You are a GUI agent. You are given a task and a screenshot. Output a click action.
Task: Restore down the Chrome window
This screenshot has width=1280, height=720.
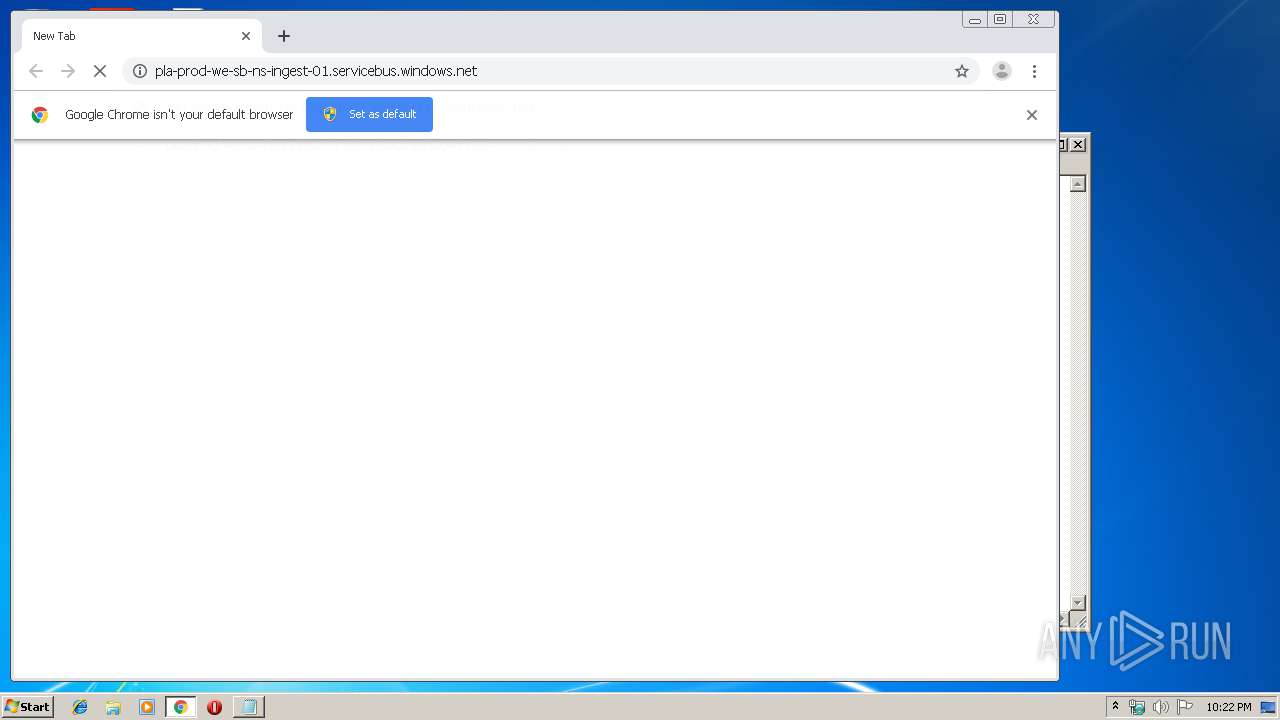click(x=1000, y=19)
